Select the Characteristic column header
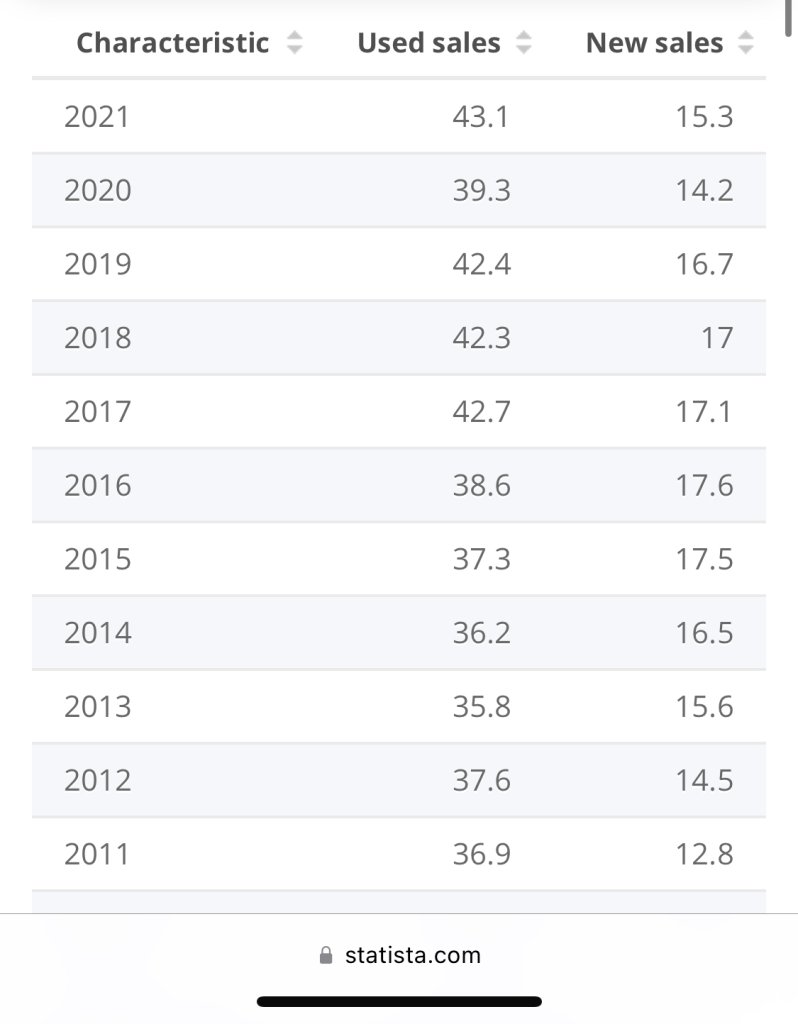The width and height of the screenshot is (798, 1024). (172, 43)
